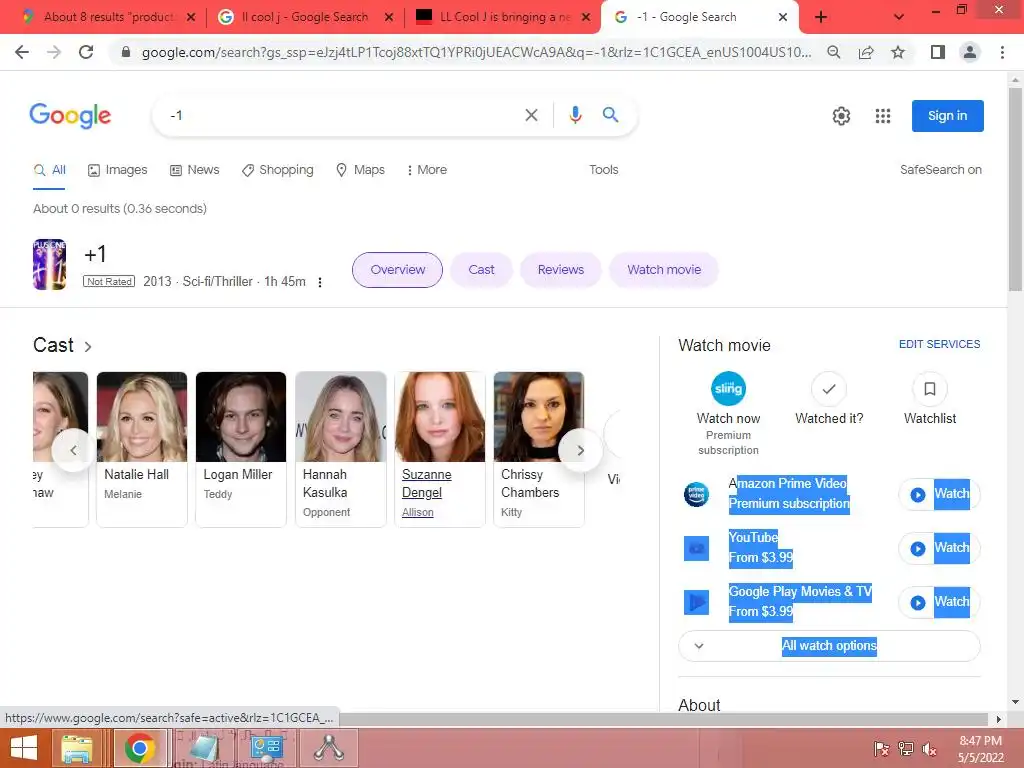Click the SafeSearch on setting
This screenshot has width=1024, height=768.
(940, 170)
